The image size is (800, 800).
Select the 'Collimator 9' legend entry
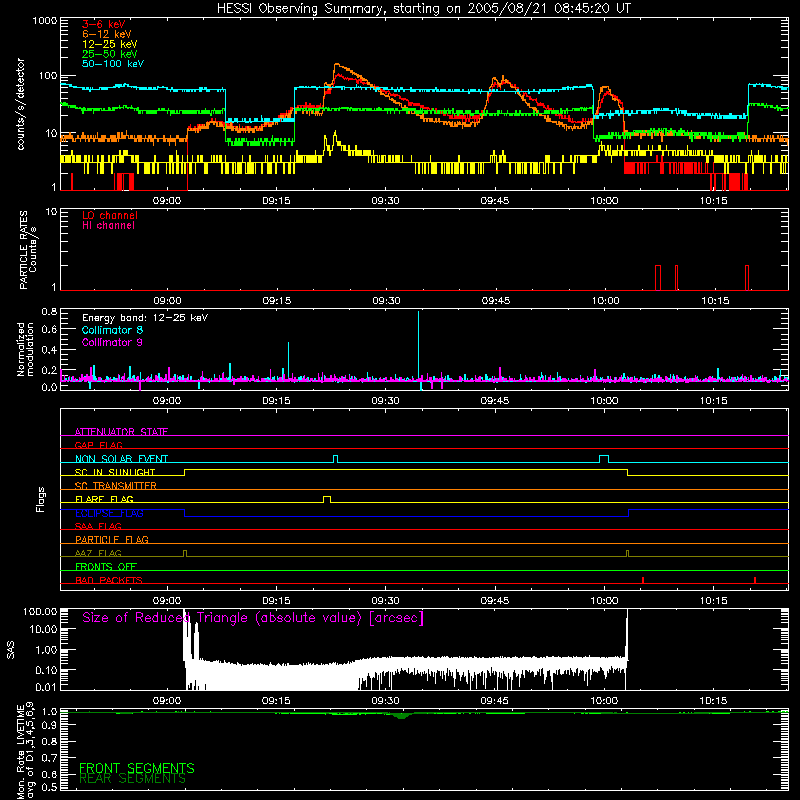112,342
